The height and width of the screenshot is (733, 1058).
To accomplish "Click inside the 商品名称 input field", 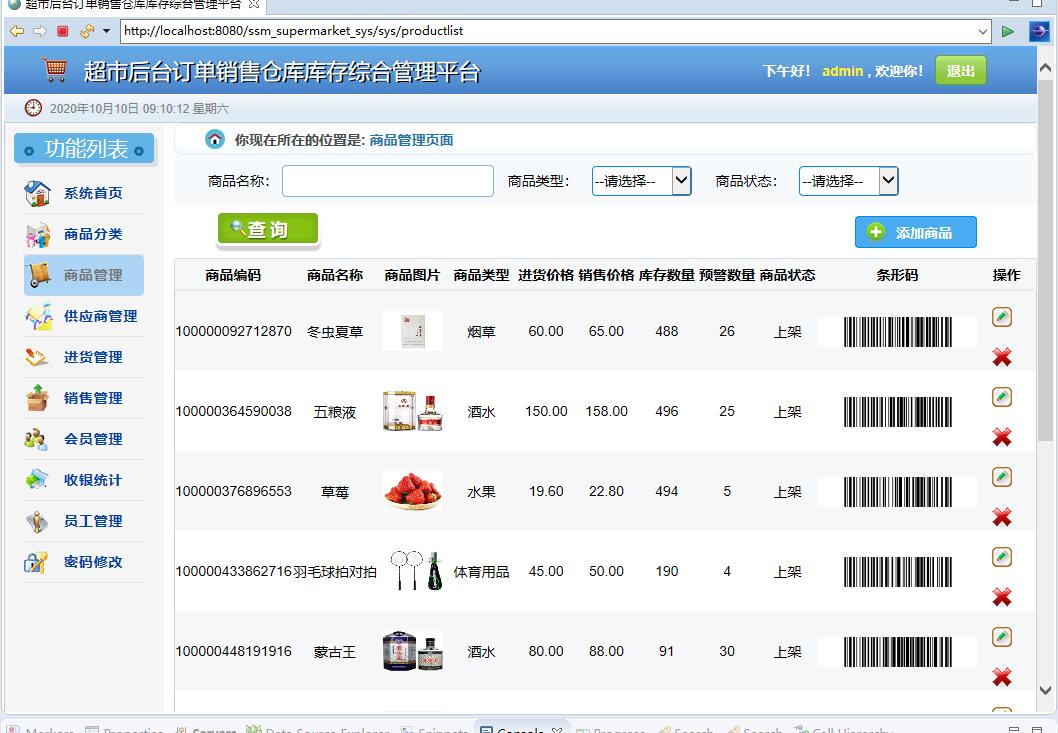I will coord(388,181).
